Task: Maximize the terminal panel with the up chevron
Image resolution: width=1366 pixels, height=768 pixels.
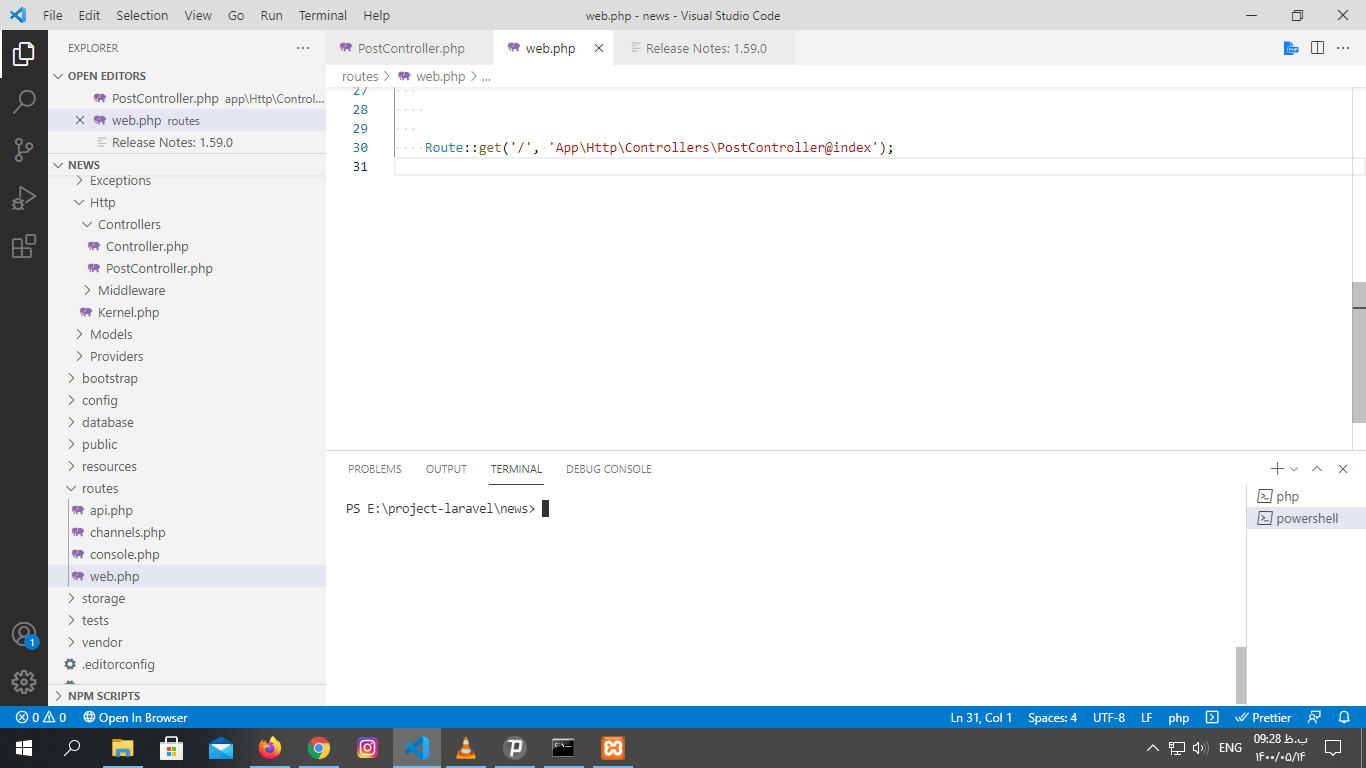Action: pyautogui.click(x=1317, y=469)
